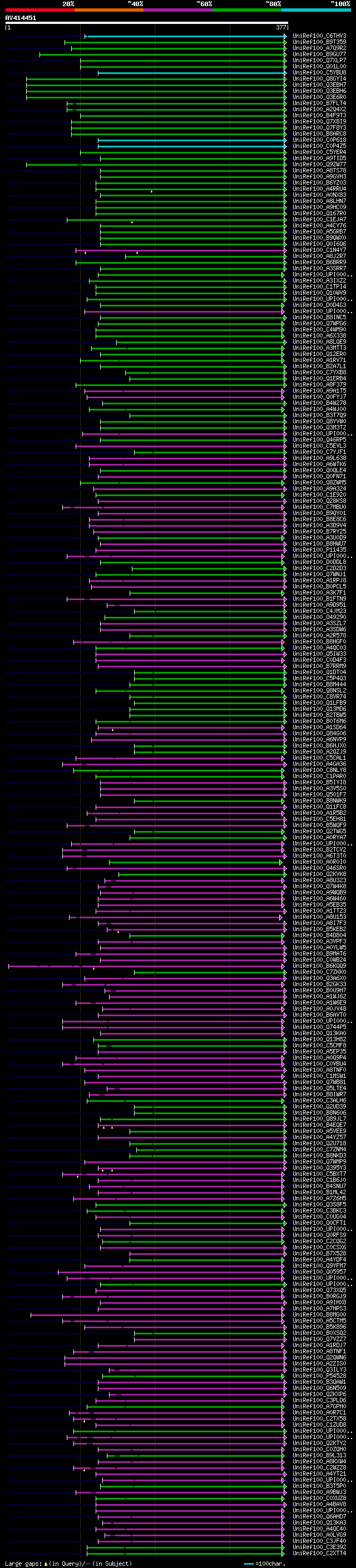Click the UniRef100_A2Q4X2 label
The width and height of the screenshot is (356, 1568).
coord(319,109)
